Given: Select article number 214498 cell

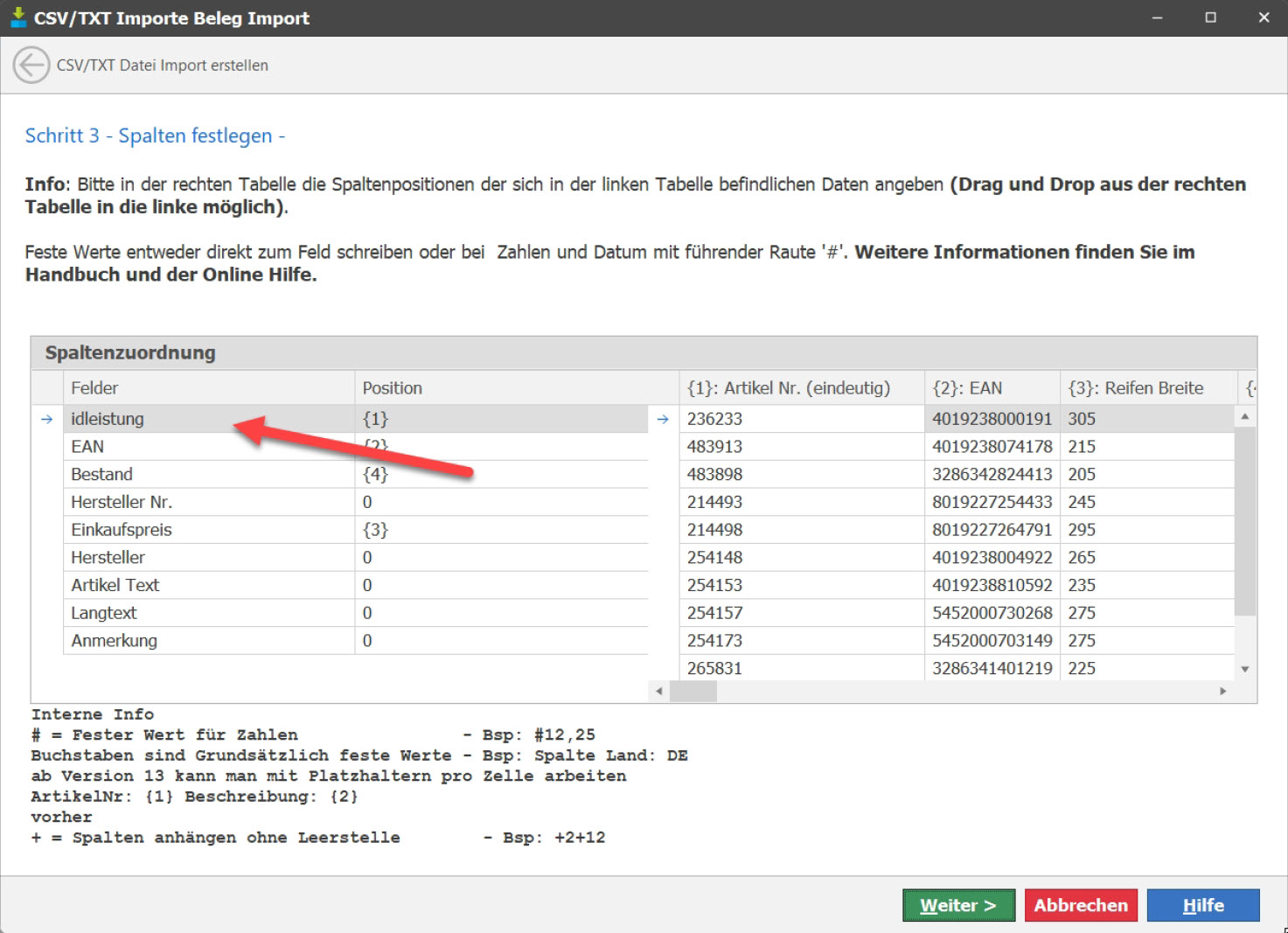Looking at the screenshot, I should point(802,530).
